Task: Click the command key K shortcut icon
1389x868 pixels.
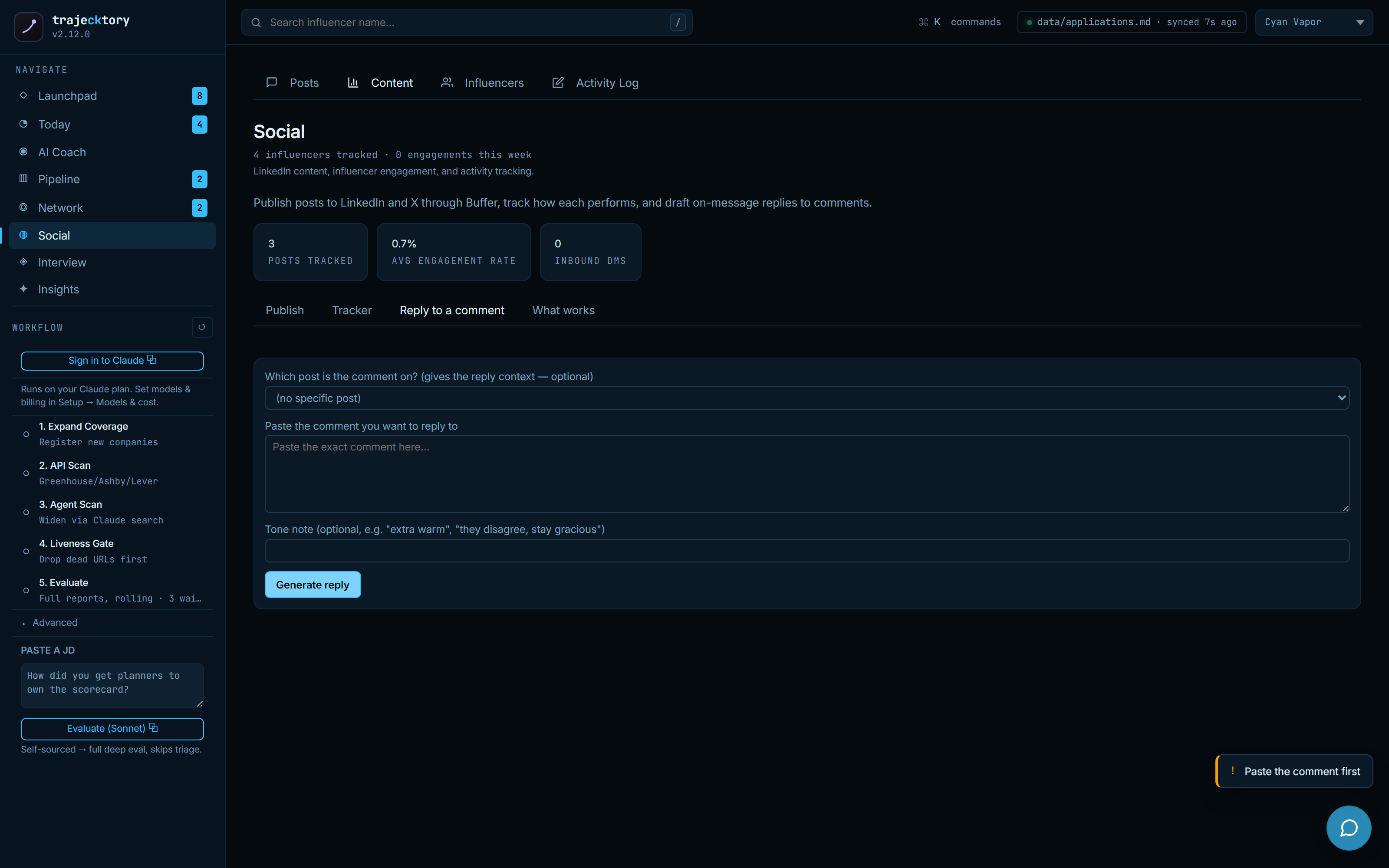Action: (929, 23)
